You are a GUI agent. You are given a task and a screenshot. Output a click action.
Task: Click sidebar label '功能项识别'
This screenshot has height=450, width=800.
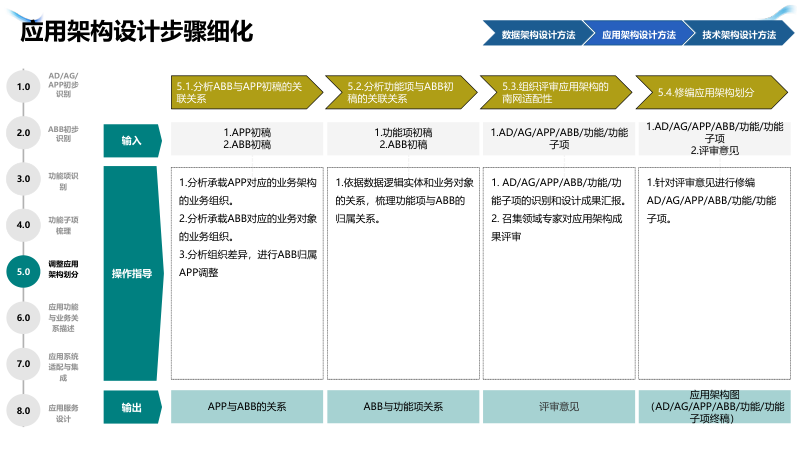point(63,181)
